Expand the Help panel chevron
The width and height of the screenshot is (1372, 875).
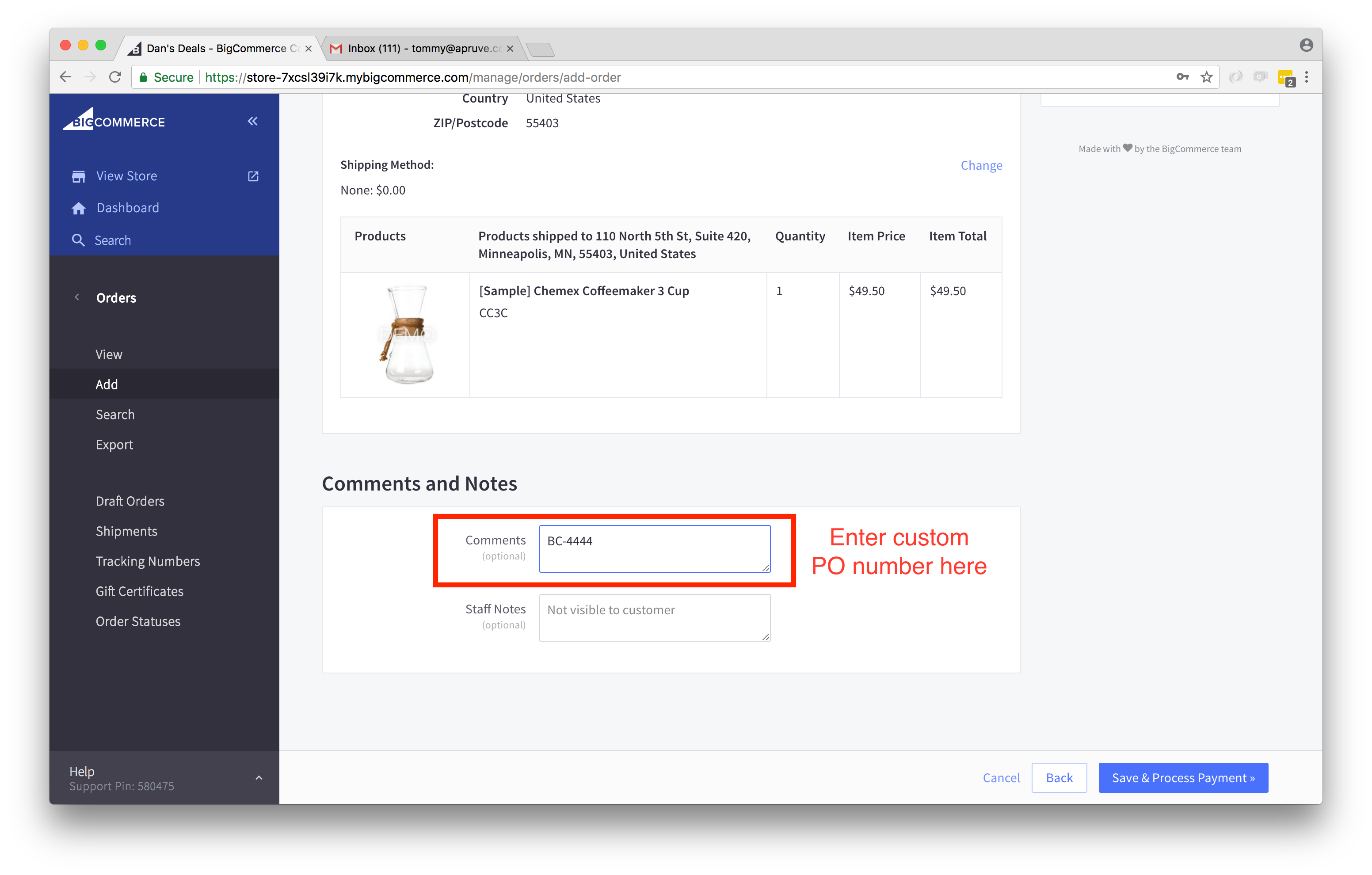tap(259, 778)
